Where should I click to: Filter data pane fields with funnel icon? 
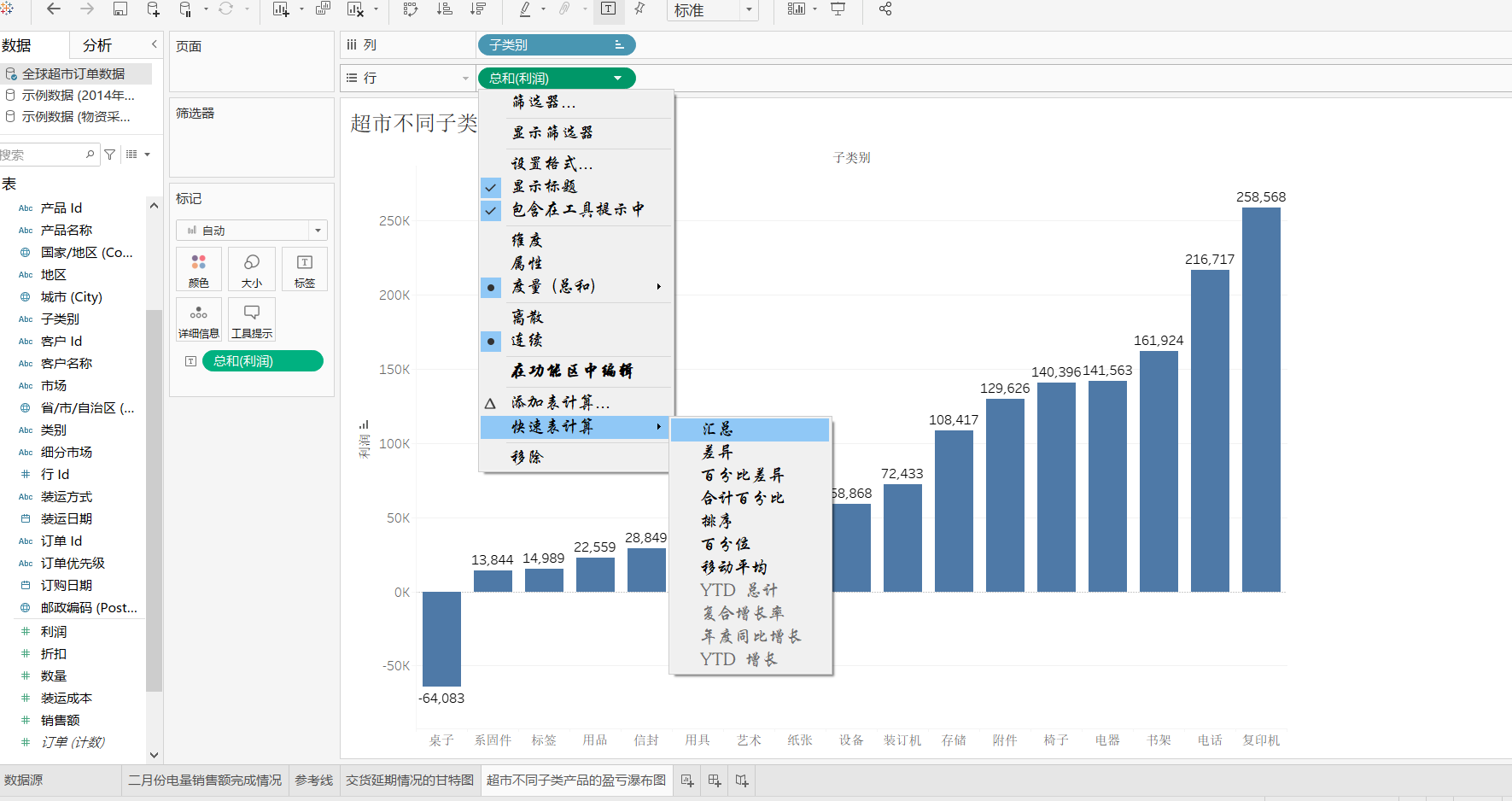tap(110, 155)
